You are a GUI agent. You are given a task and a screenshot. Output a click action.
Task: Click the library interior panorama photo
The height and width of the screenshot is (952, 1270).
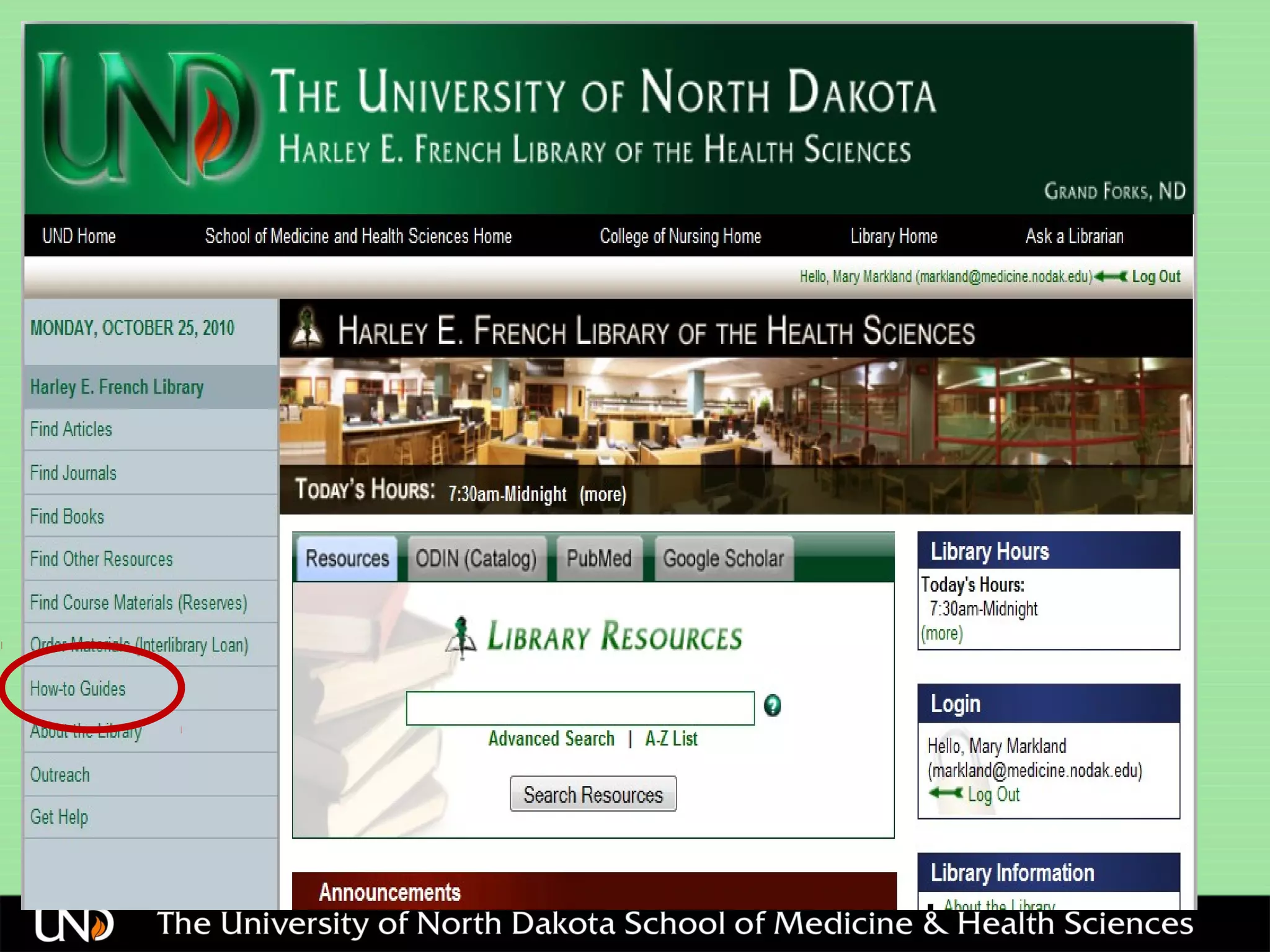[735, 412]
